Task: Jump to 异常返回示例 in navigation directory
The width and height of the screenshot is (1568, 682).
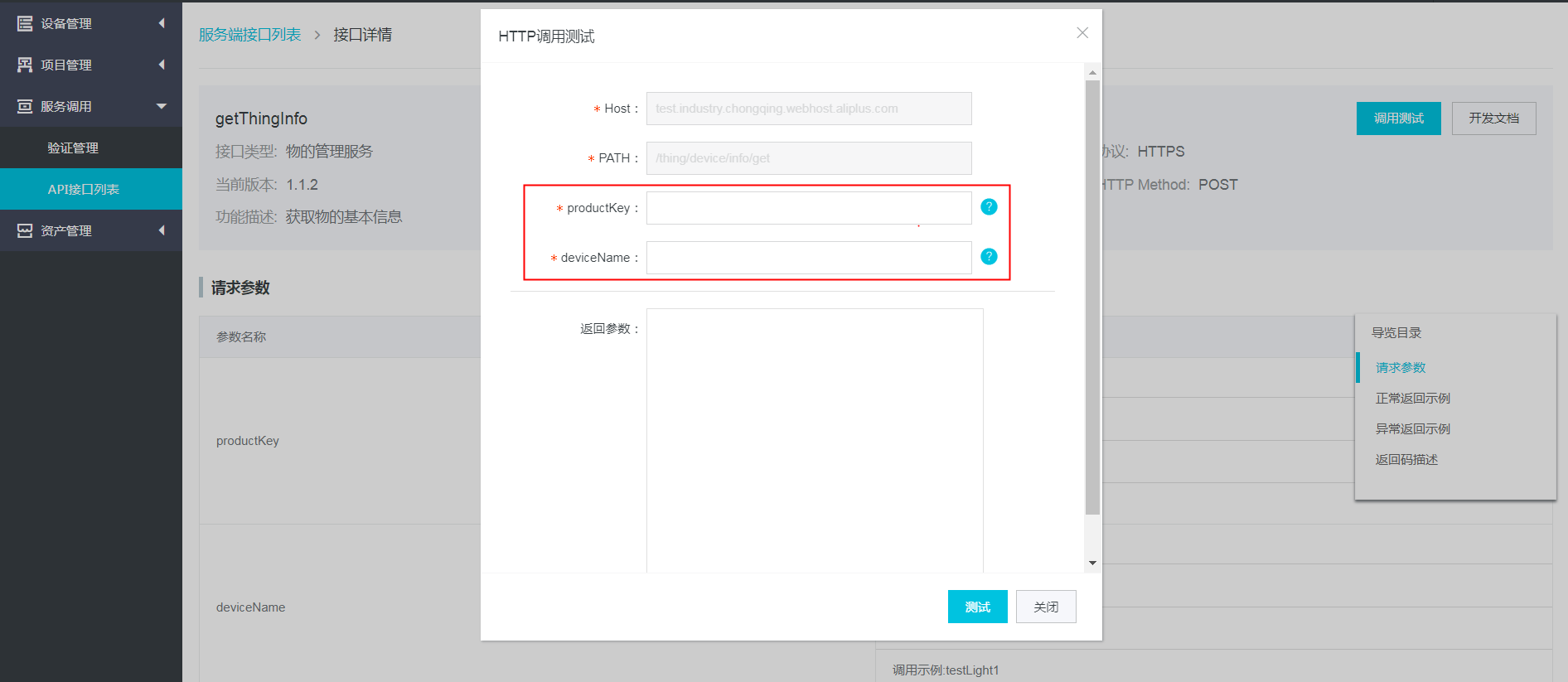Action: (1413, 428)
